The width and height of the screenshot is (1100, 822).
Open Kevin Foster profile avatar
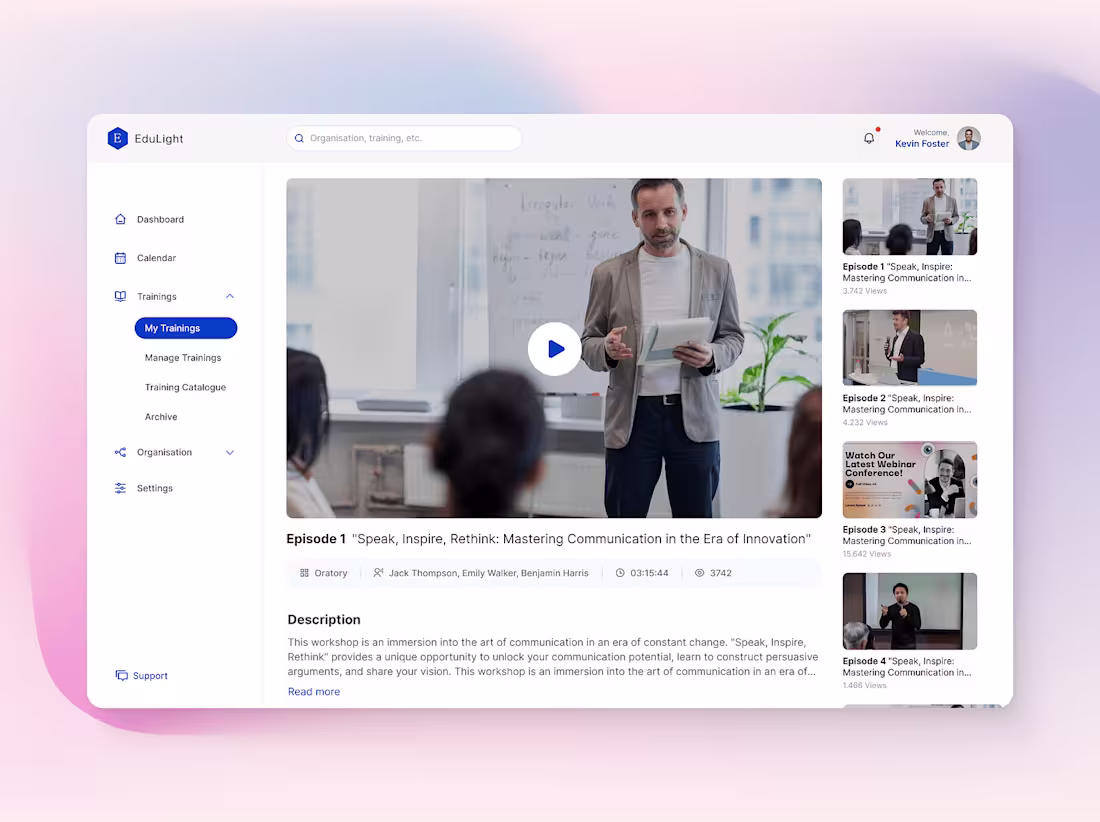(x=969, y=138)
